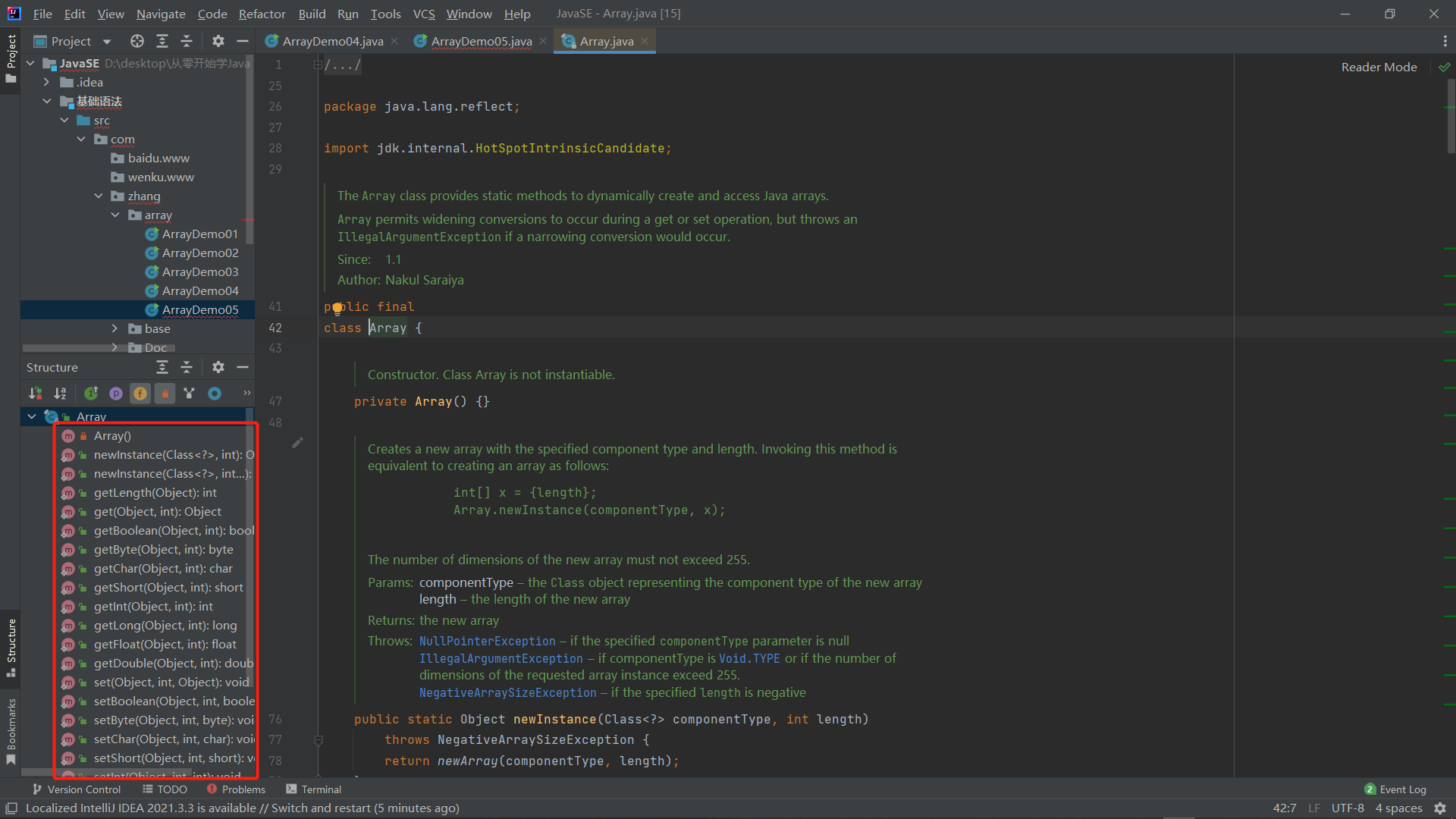The width and height of the screenshot is (1456, 819).
Task: Open the Event Log tool window
Action: [x=1395, y=789]
